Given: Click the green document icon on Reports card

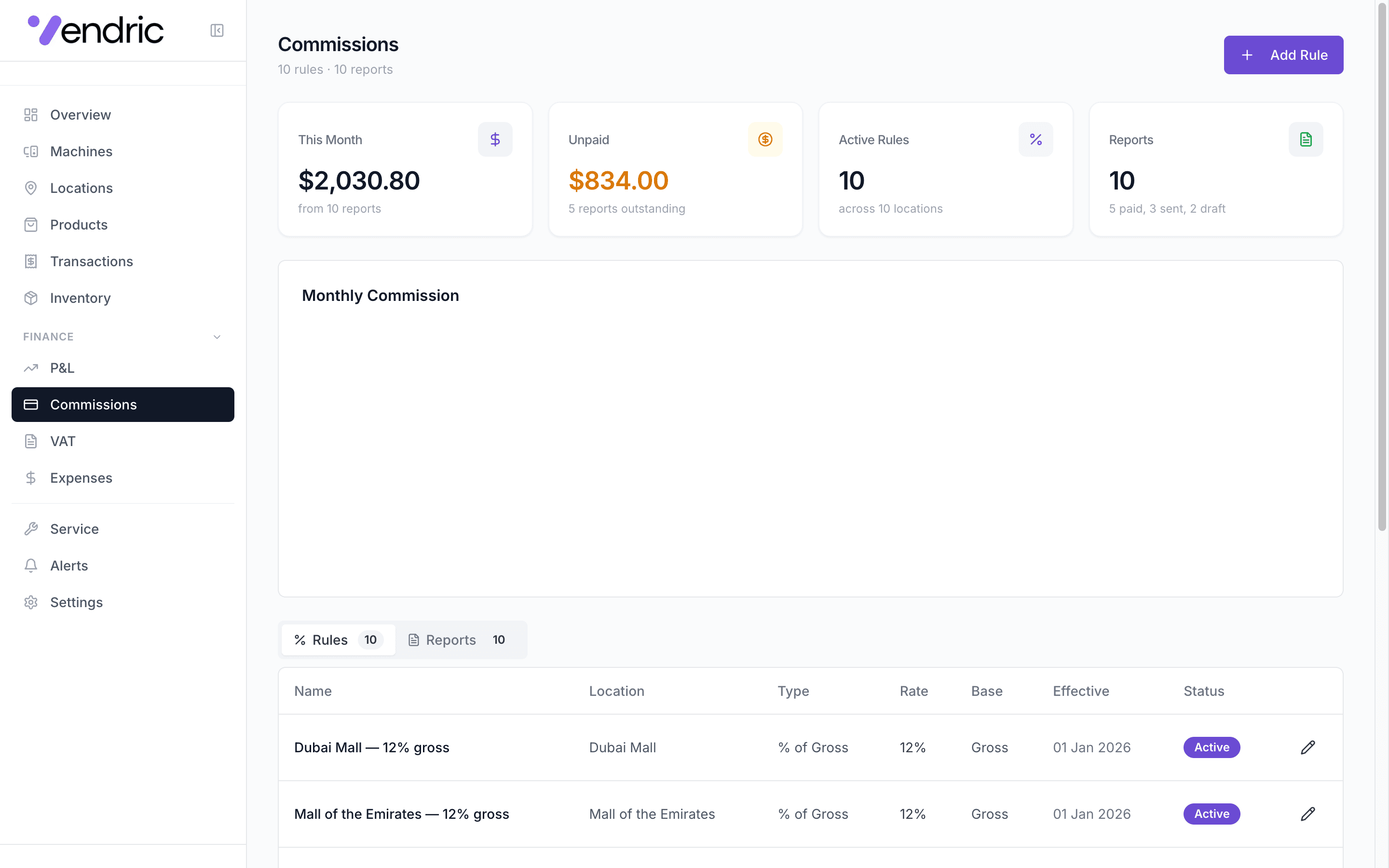Looking at the screenshot, I should point(1306,139).
